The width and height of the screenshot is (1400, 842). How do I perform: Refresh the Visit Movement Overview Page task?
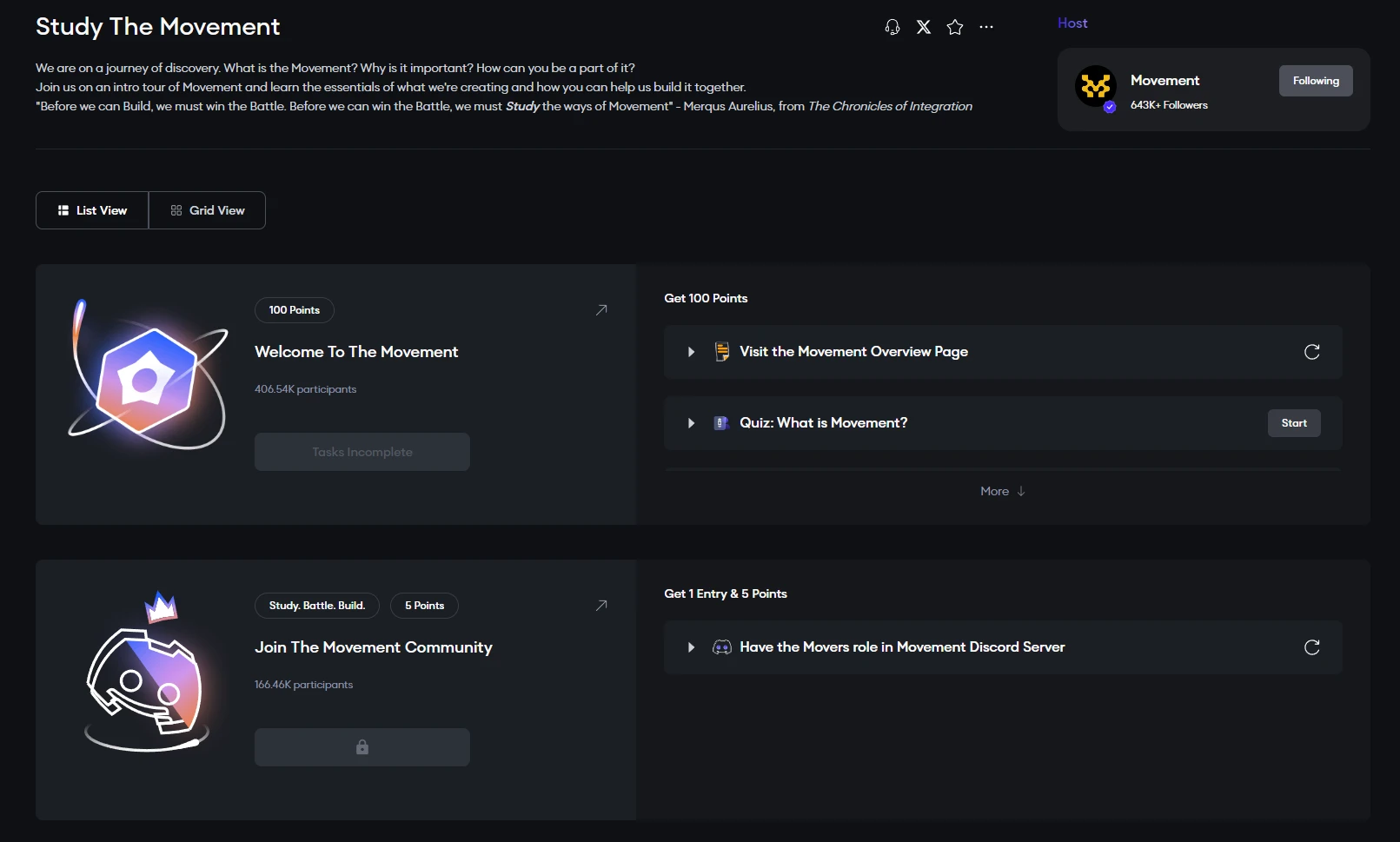tap(1312, 352)
